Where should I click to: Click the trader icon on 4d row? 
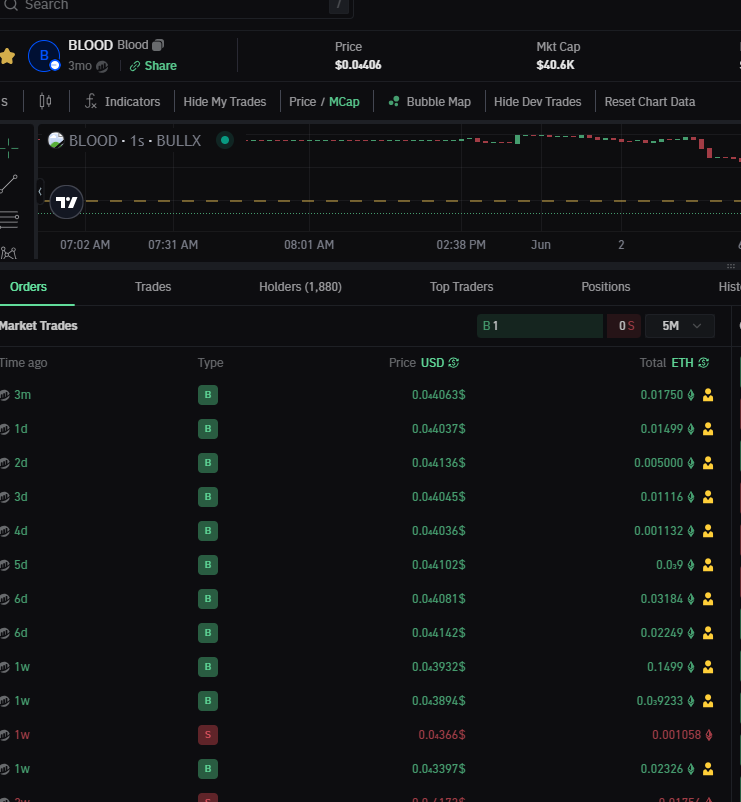point(708,531)
